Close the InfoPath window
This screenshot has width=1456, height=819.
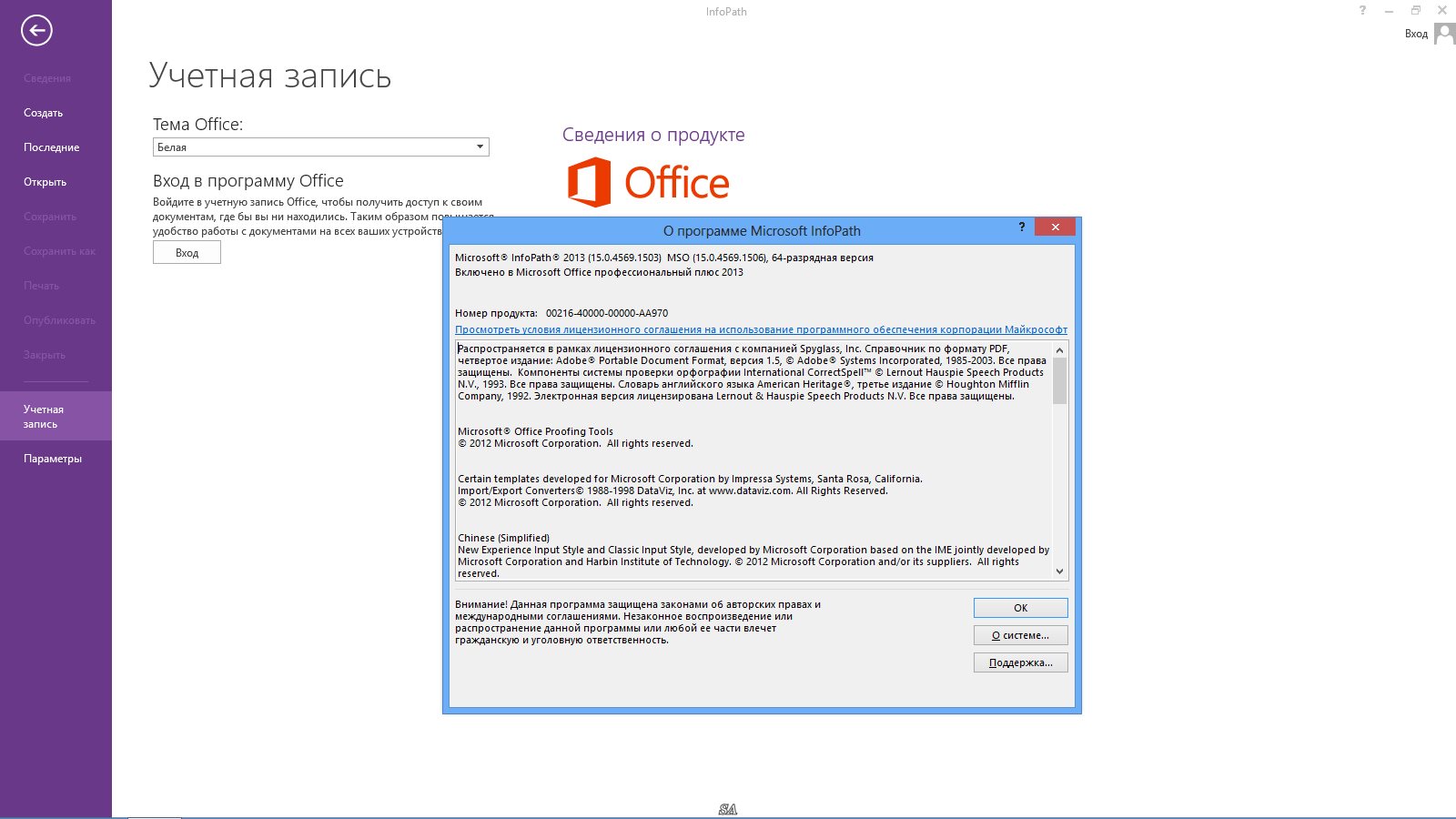(1441, 11)
